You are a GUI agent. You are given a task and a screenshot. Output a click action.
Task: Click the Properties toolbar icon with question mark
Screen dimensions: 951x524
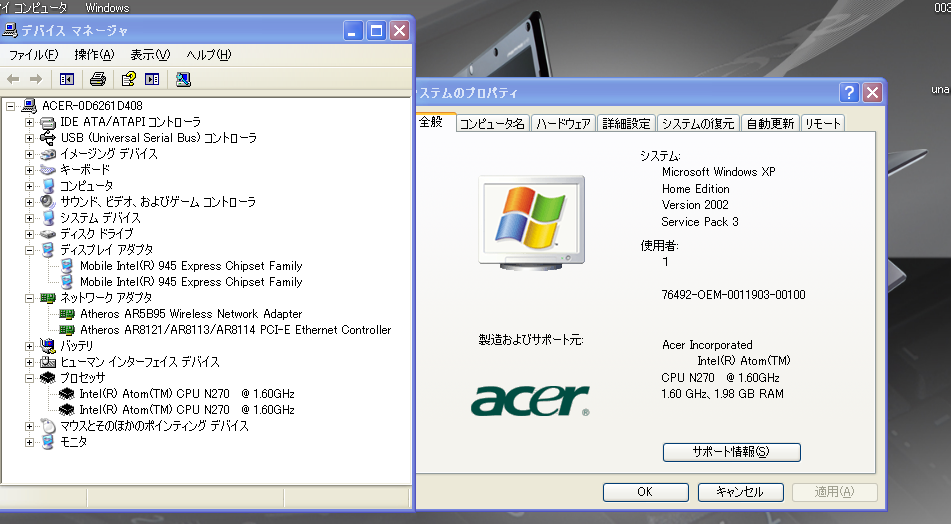(x=129, y=79)
